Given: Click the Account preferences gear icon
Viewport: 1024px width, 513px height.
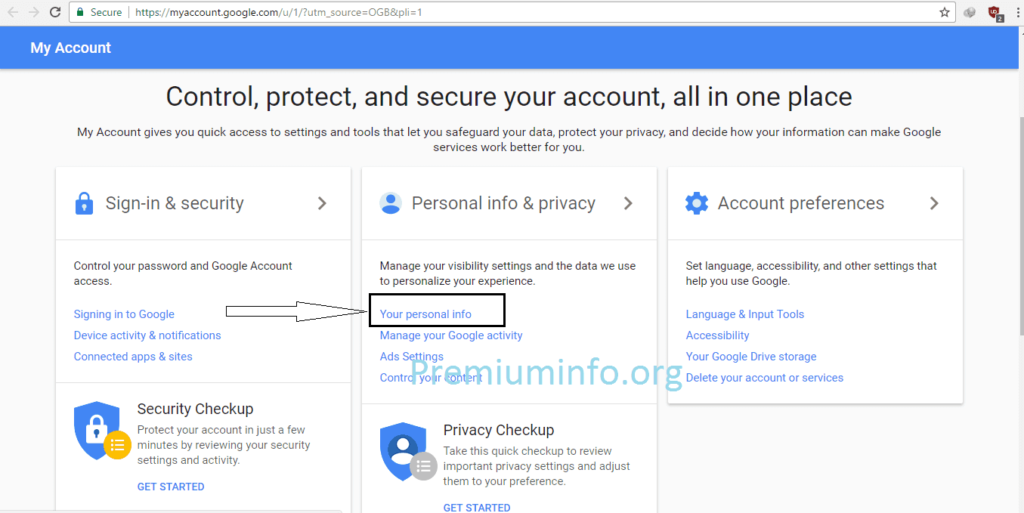Looking at the screenshot, I should tap(696, 203).
